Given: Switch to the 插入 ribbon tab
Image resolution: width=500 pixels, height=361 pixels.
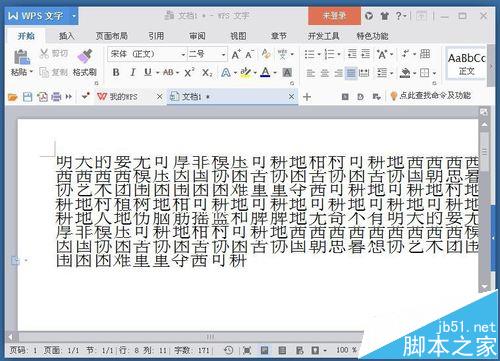Looking at the screenshot, I should [66, 36].
